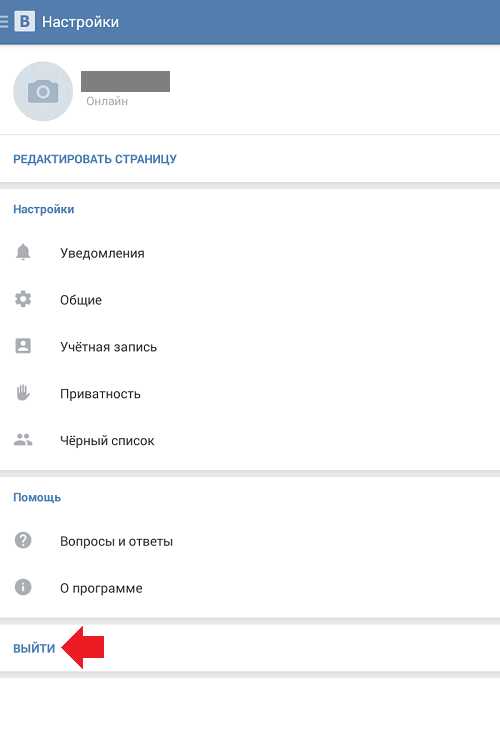The width and height of the screenshot is (500, 732).
Task: Open Вопросы и ответы
Action: pos(250,541)
